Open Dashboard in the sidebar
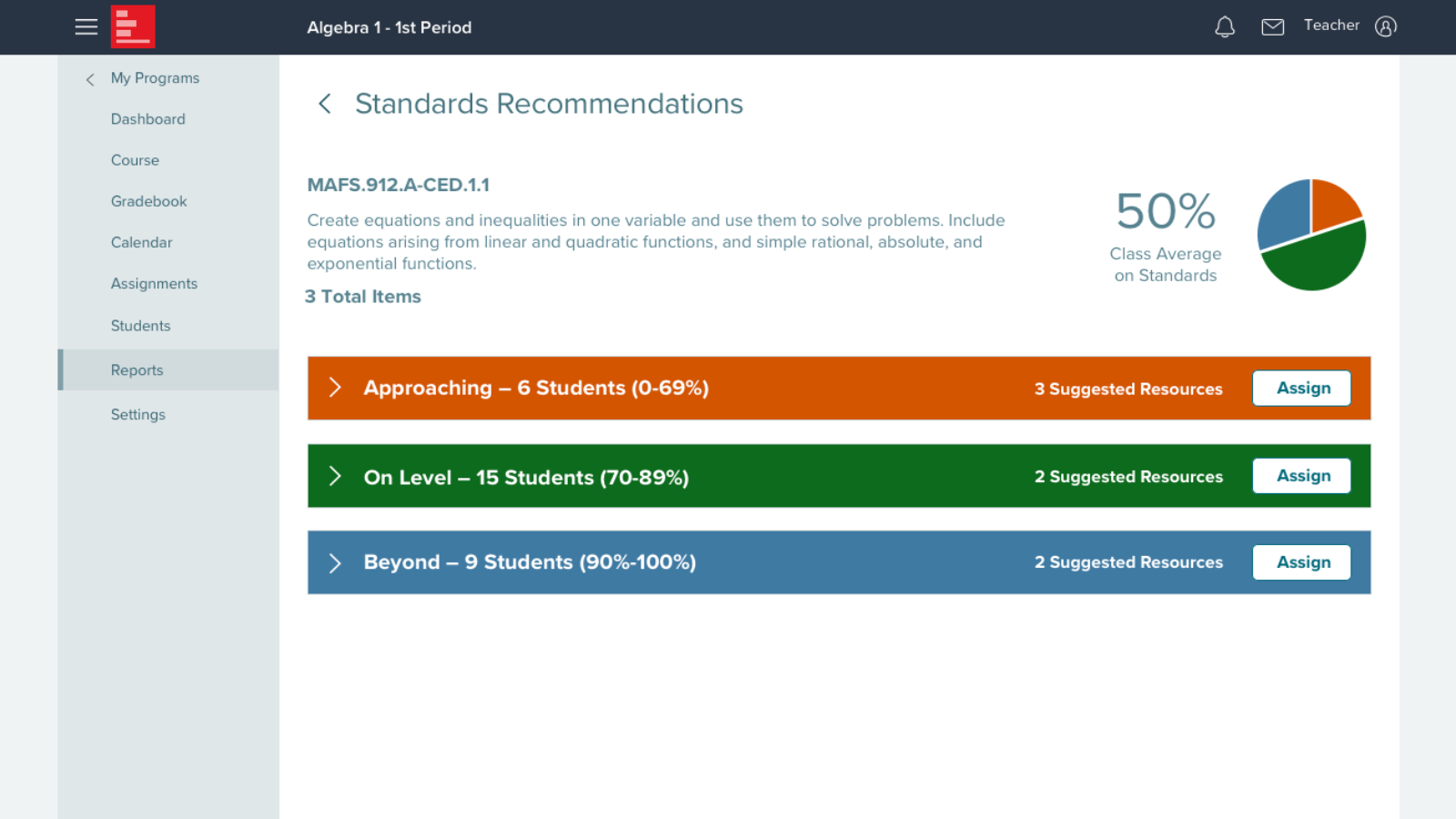 pos(147,119)
